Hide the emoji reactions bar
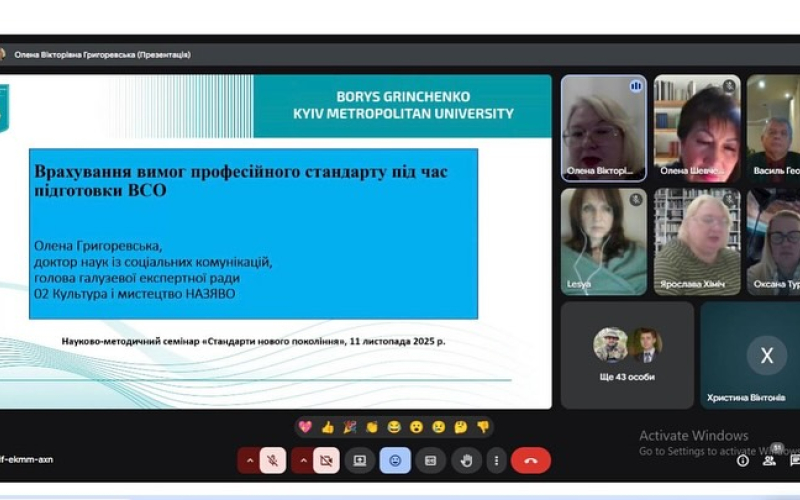The image size is (800, 500). click(395, 460)
